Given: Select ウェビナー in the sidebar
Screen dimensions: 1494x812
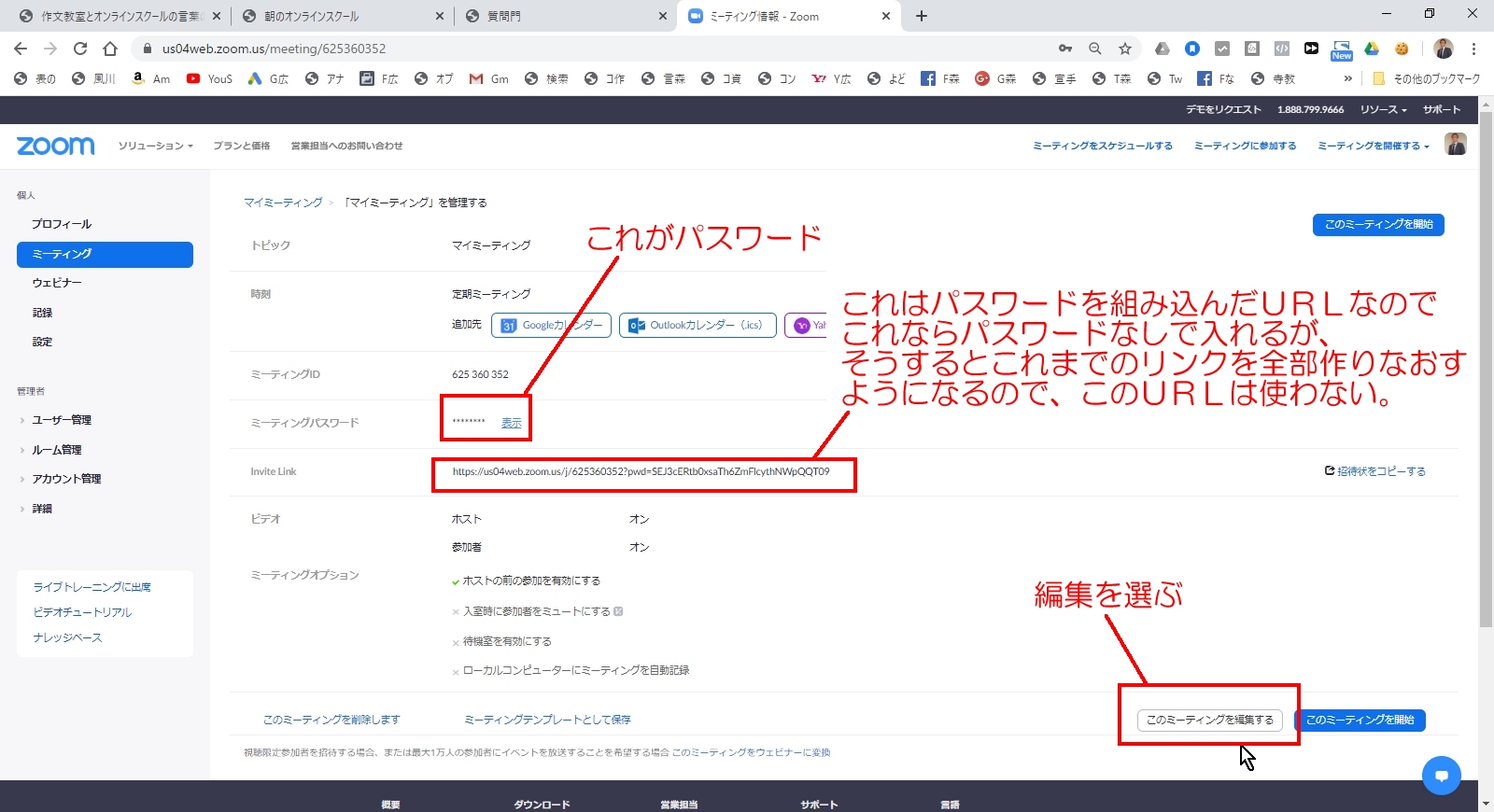Looking at the screenshot, I should 57,283.
